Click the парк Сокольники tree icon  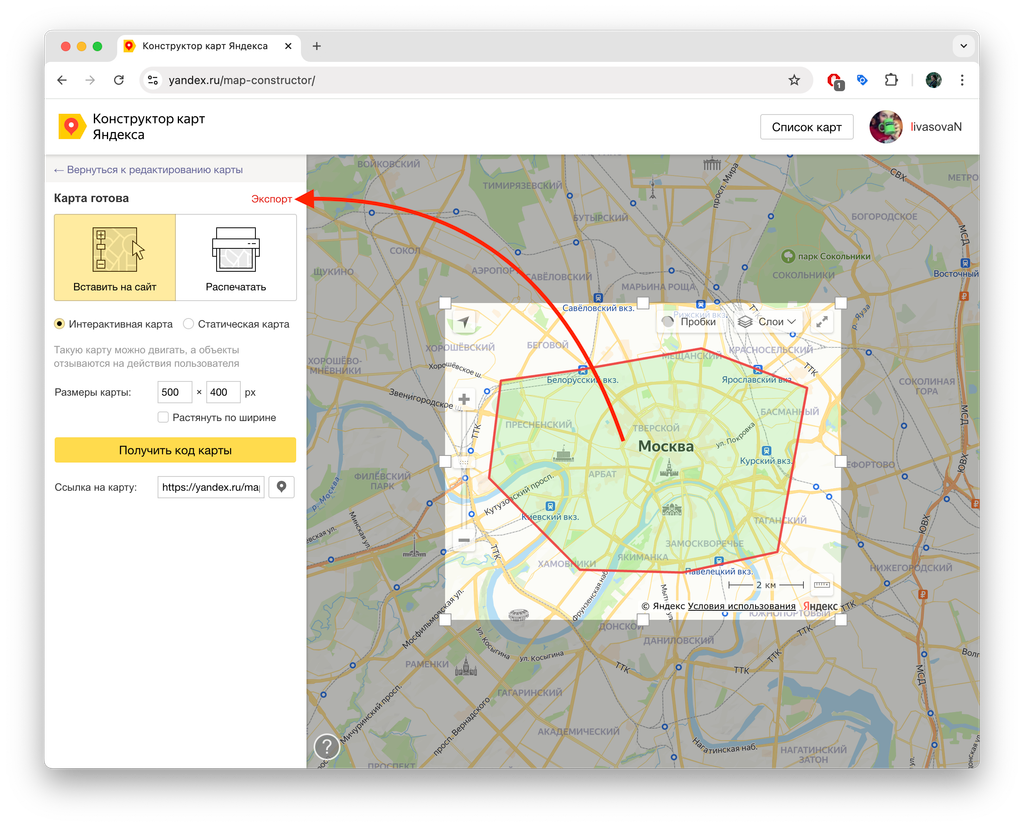tap(788, 256)
